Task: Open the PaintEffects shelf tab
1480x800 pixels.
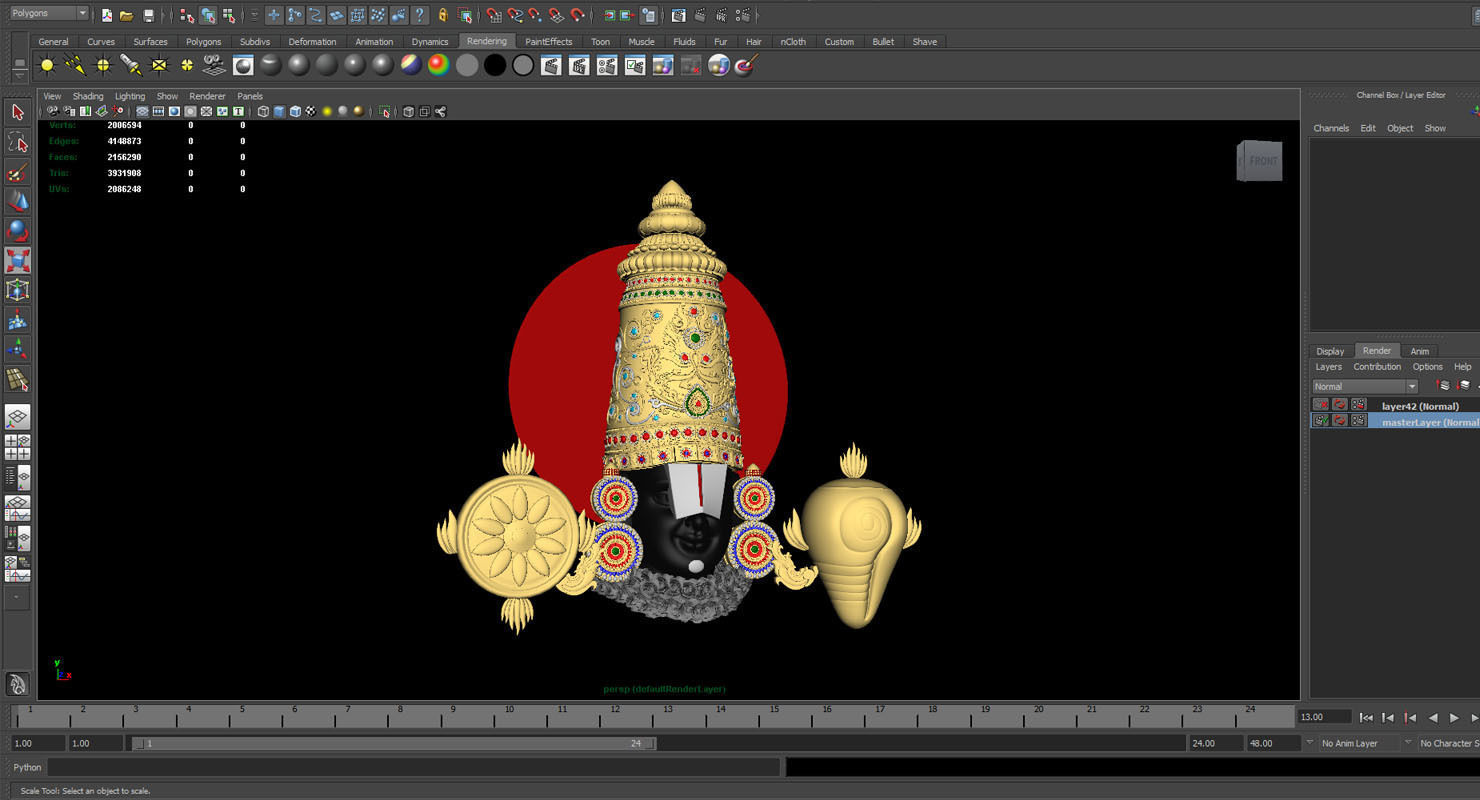Action: pyautogui.click(x=549, y=41)
